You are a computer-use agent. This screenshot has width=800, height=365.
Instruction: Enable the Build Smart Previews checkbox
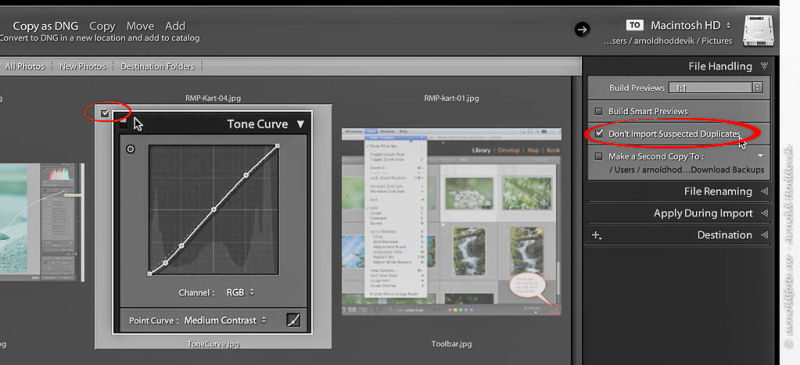(x=599, y=111)
